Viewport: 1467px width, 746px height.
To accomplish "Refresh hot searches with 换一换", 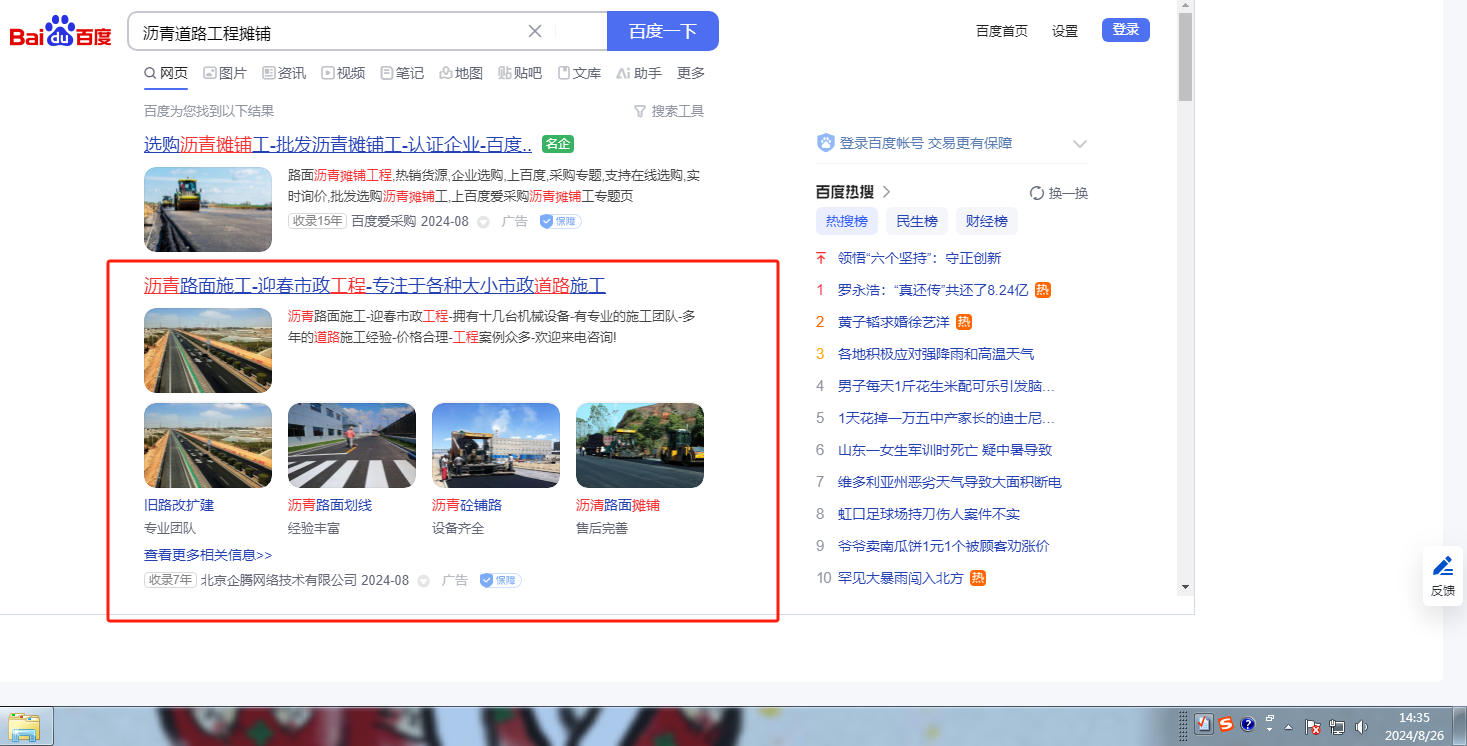I will 1059,193.
